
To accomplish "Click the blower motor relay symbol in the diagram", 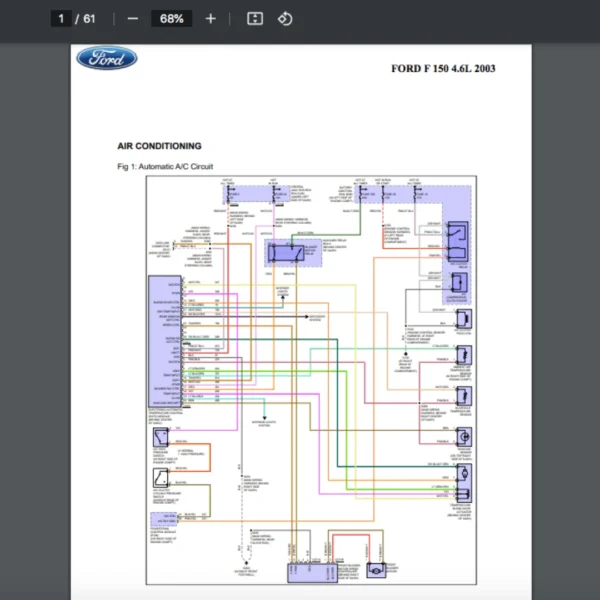I will click(289, 253).
